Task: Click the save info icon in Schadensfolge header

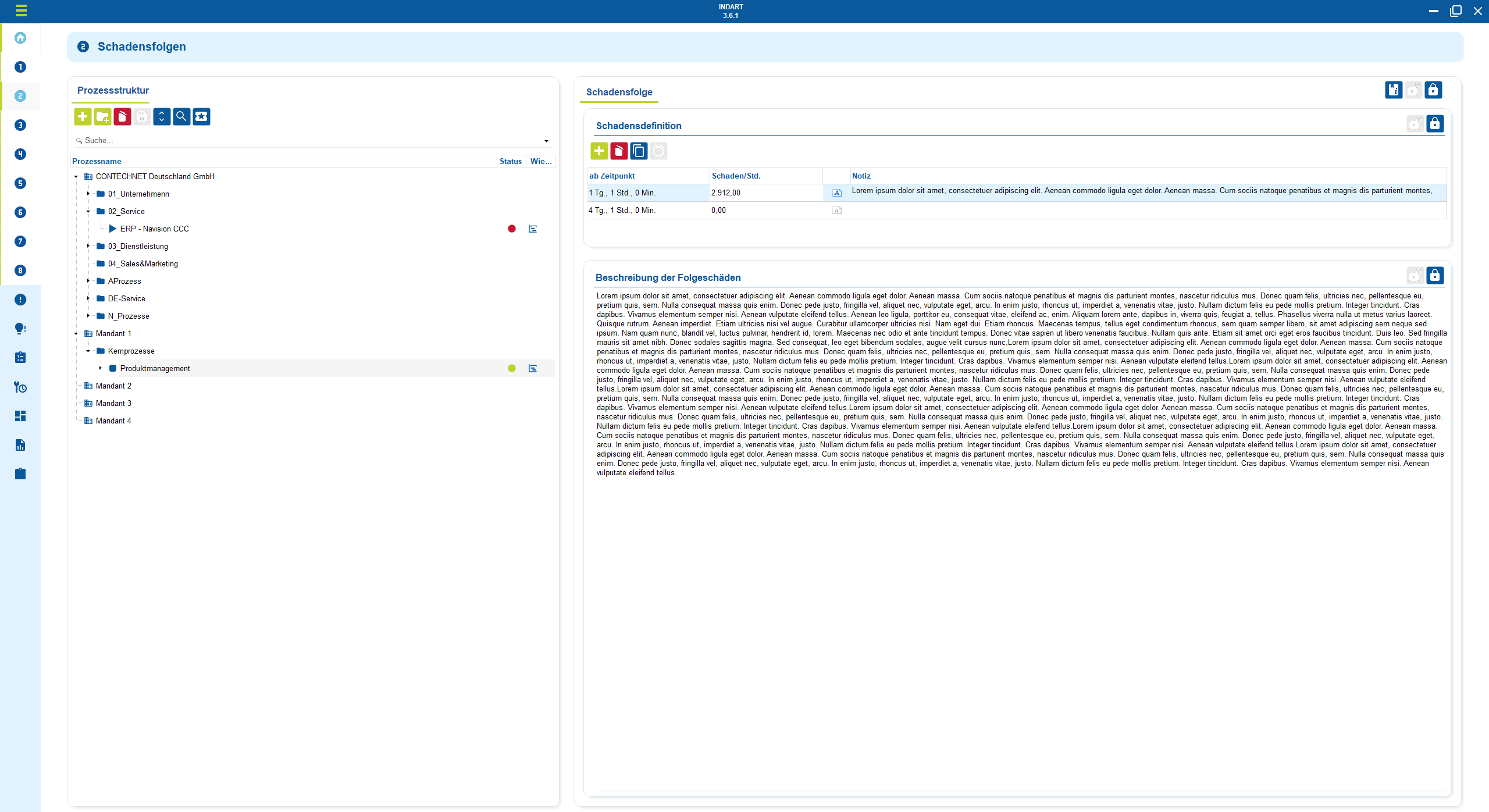Action: (x=1394, y=90)
